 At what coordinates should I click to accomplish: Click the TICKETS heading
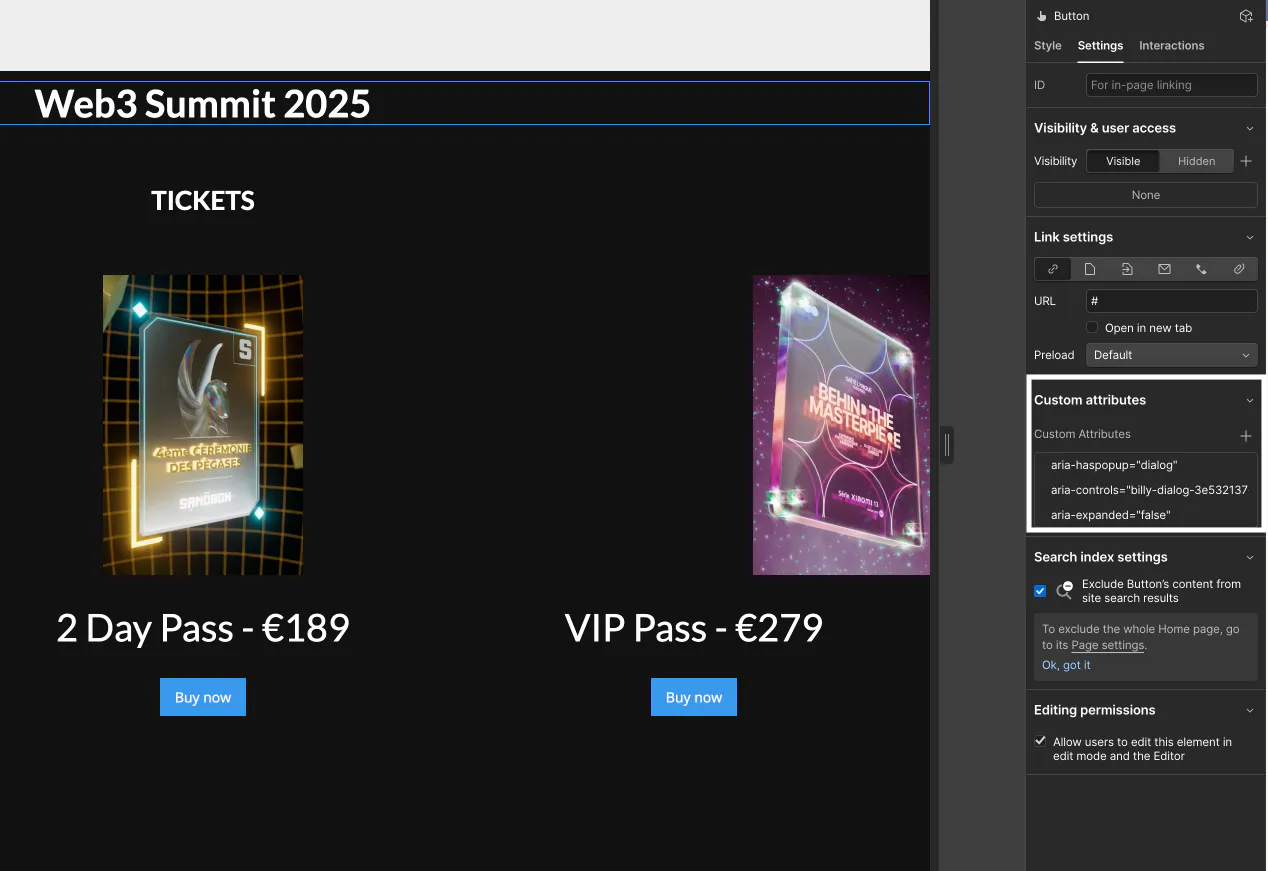pyautogui.click(x=203, y=201)
